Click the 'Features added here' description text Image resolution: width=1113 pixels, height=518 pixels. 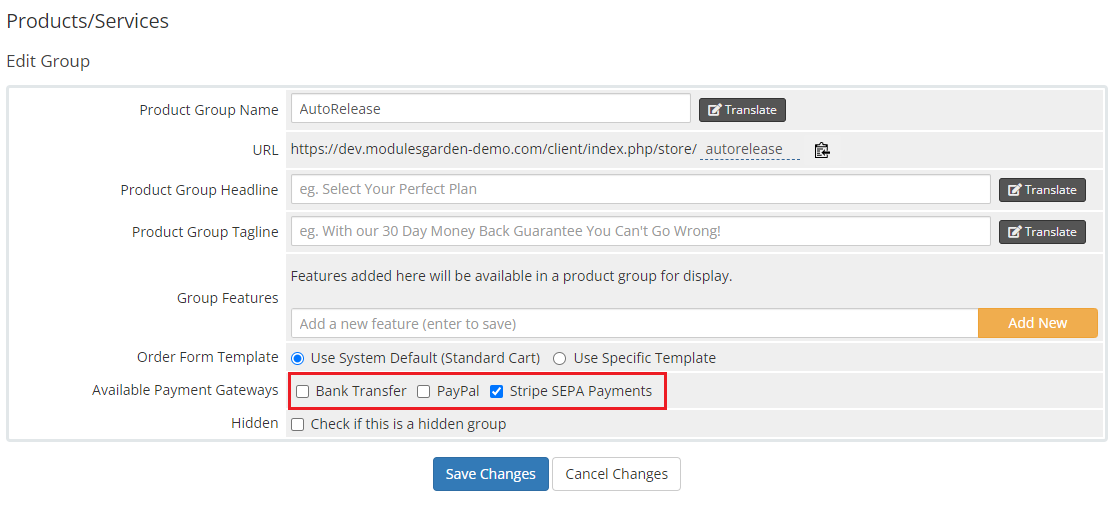(x=511, y=277)
